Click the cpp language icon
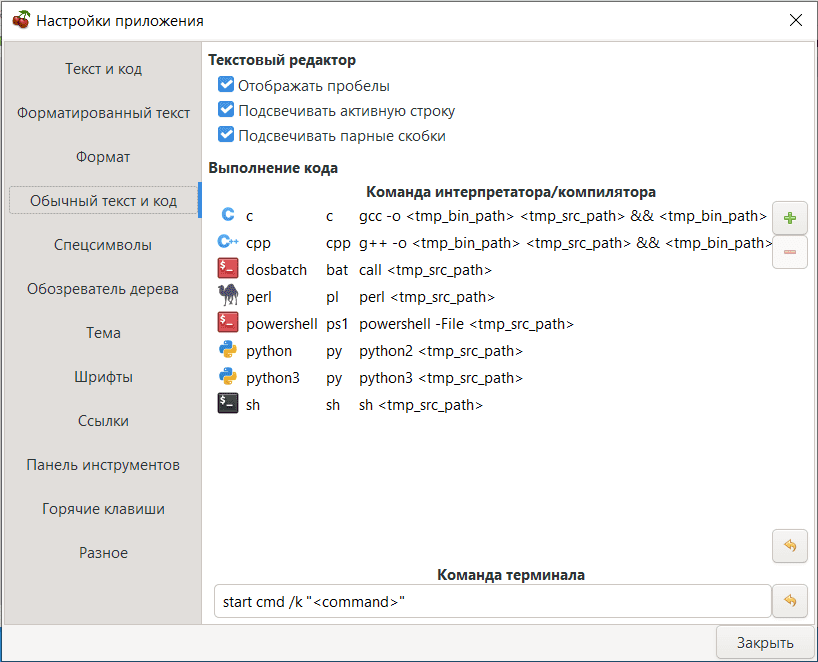The width and height of the screenshot is (818, 662). (x=228, y=243)
